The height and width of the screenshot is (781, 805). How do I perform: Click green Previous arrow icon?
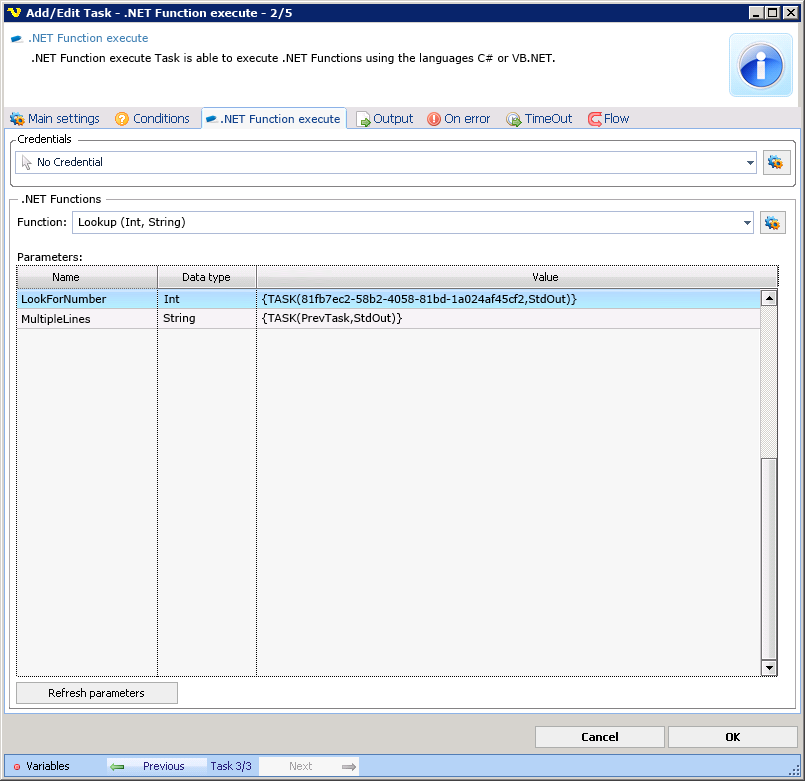(118, 766)
